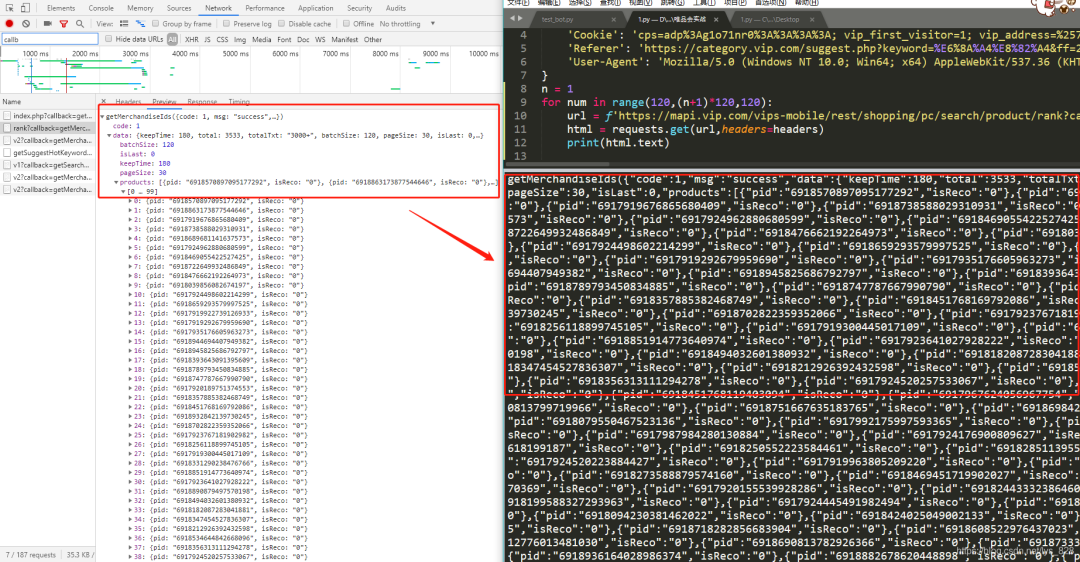The image size is (1080, 562).
Task: Check the Offline checkbox
Action: pyautogui.click(x=346, y=23)
